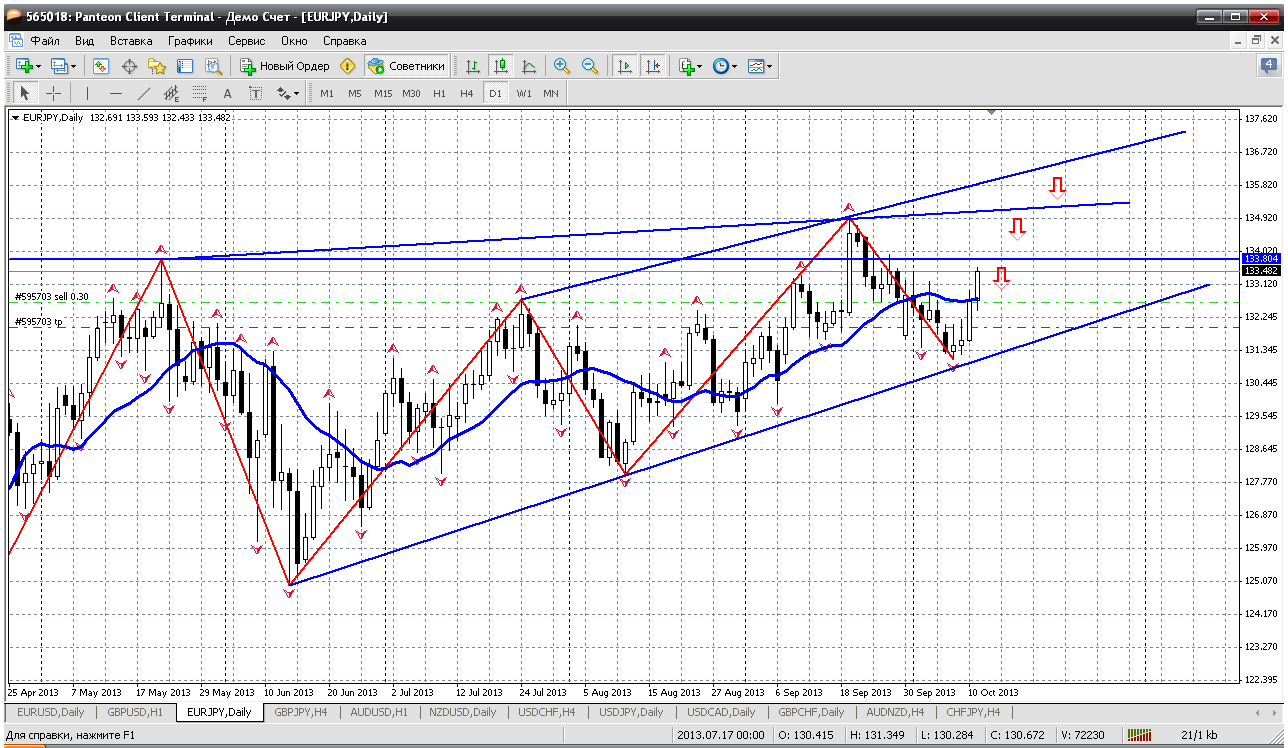Set timeframe to M15
1288x748 pixels.
tap(383, 93)
